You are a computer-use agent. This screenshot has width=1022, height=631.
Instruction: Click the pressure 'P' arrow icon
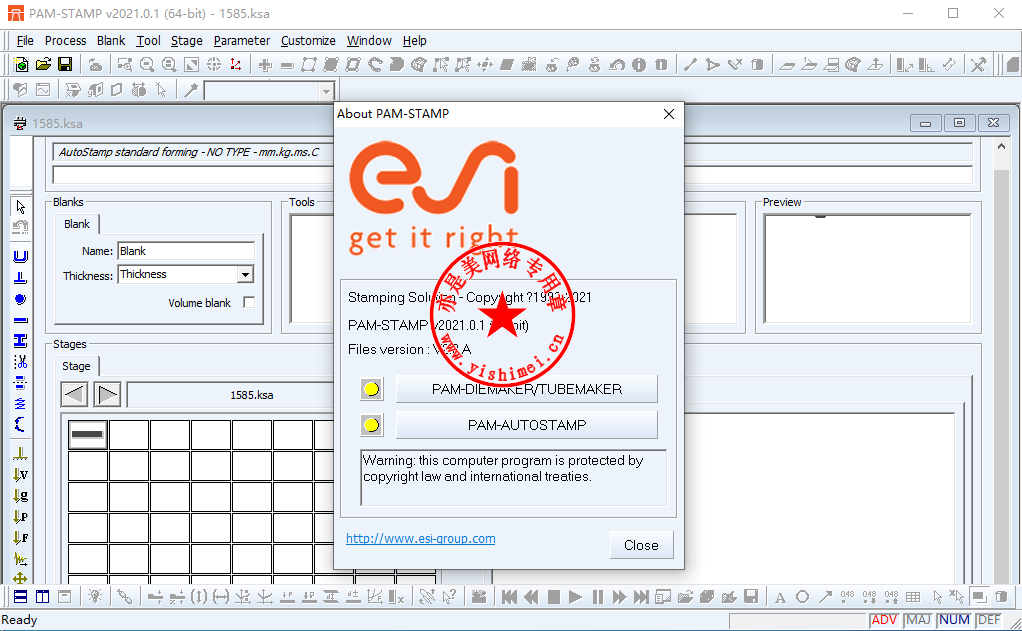pyautogui.click(x=20, y=517)
